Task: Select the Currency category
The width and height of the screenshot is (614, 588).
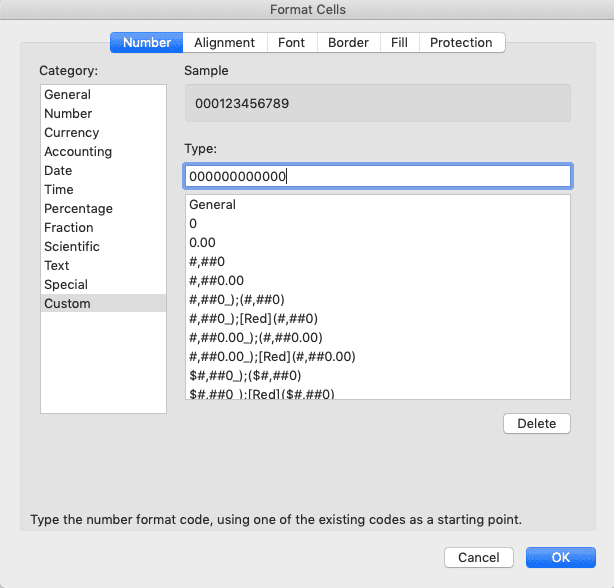Action: [103, 132]
